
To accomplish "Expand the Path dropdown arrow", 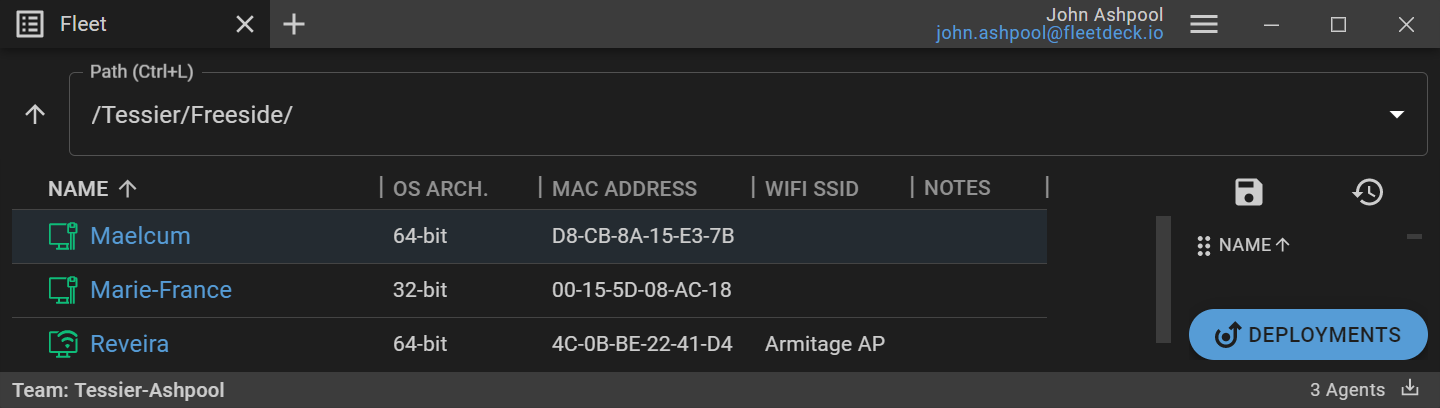I will (x=1397, y=114).
